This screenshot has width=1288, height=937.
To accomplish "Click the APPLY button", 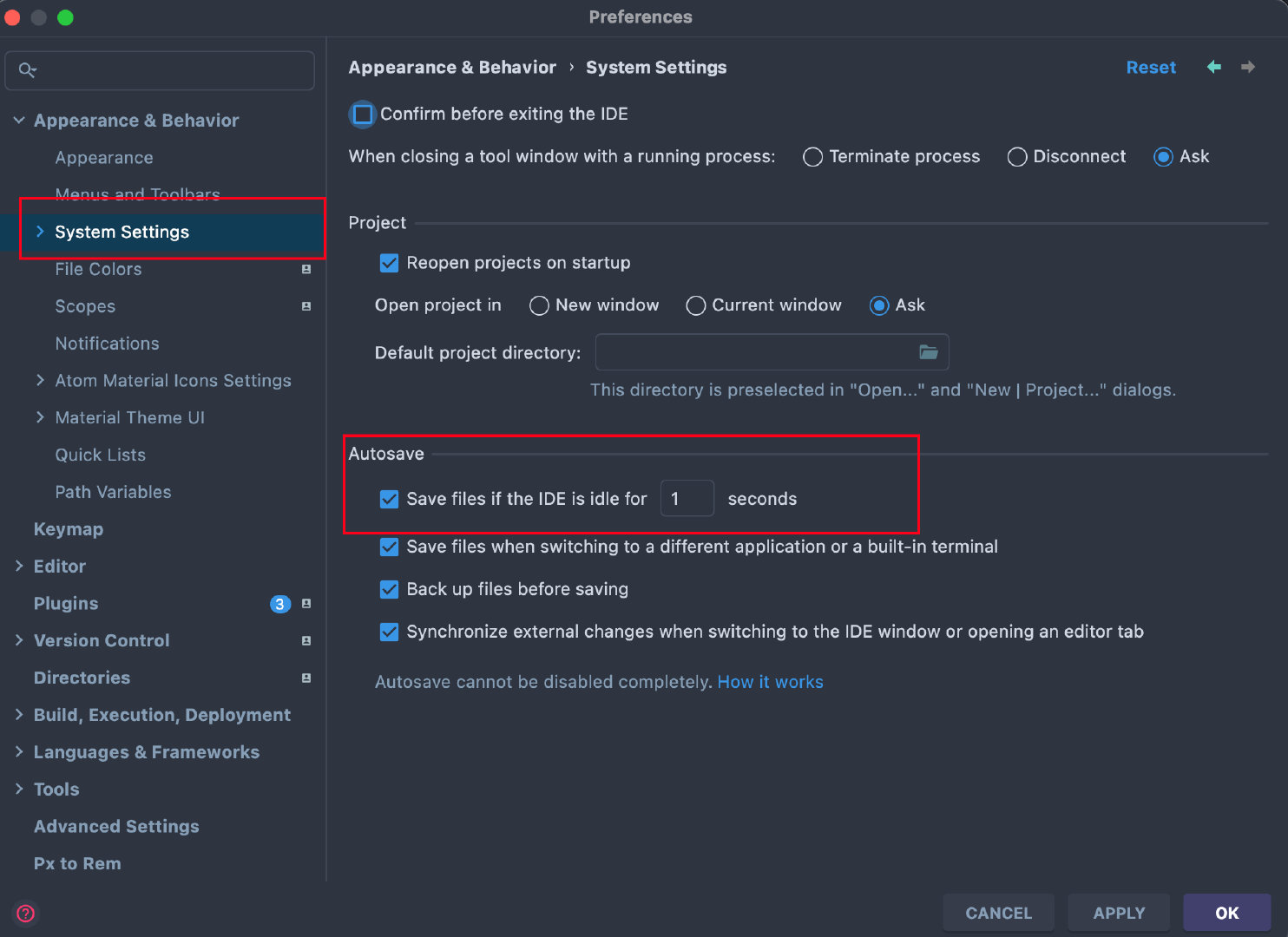I will click(x=1119, y=913).
